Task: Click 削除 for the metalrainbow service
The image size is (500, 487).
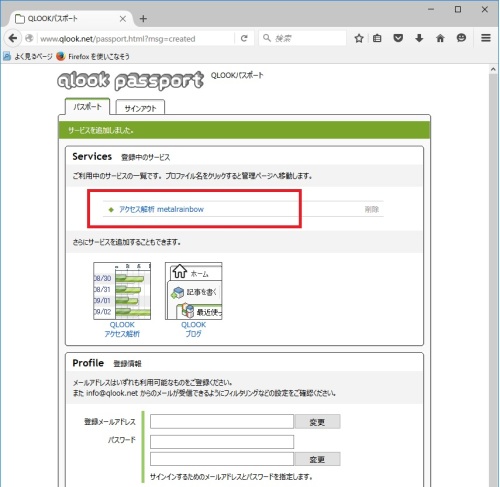Action: (x=371, y=209)
